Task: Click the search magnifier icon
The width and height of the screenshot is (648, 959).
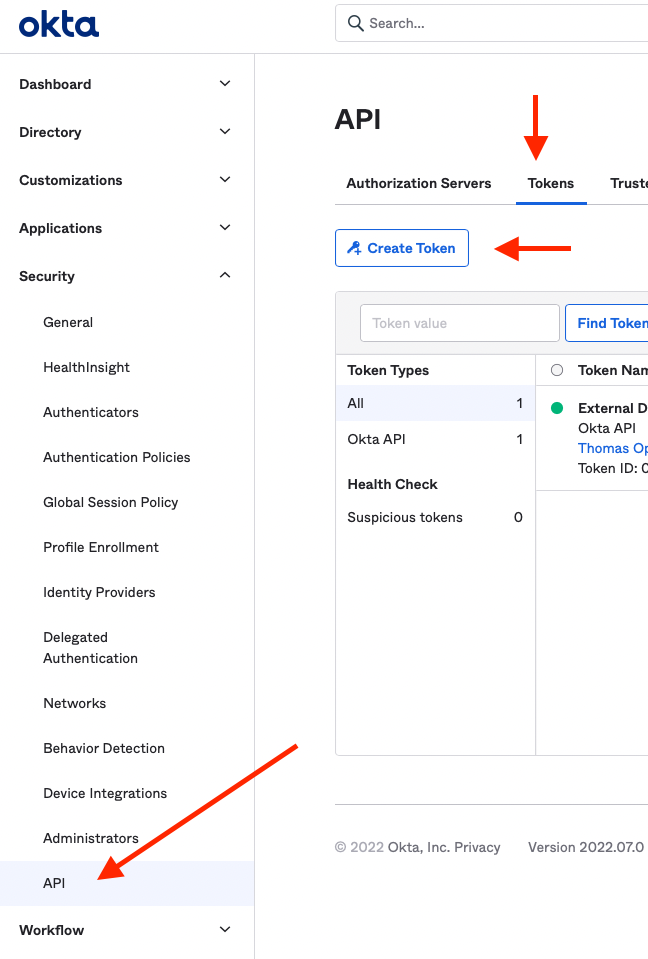Action: 355,23
